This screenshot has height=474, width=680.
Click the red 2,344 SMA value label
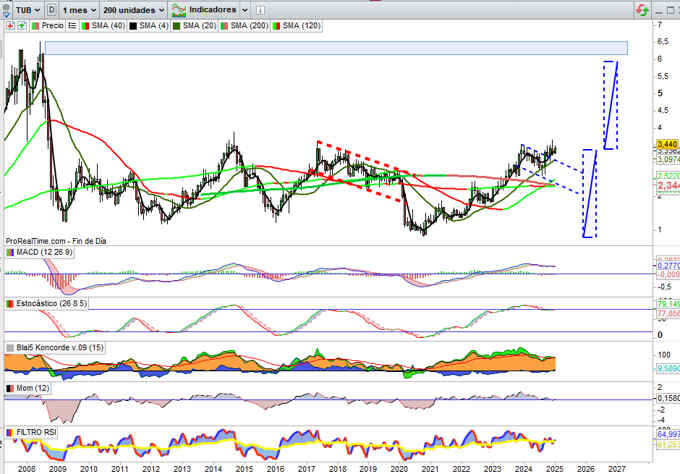pyautogui.click(x=668, y=186)
